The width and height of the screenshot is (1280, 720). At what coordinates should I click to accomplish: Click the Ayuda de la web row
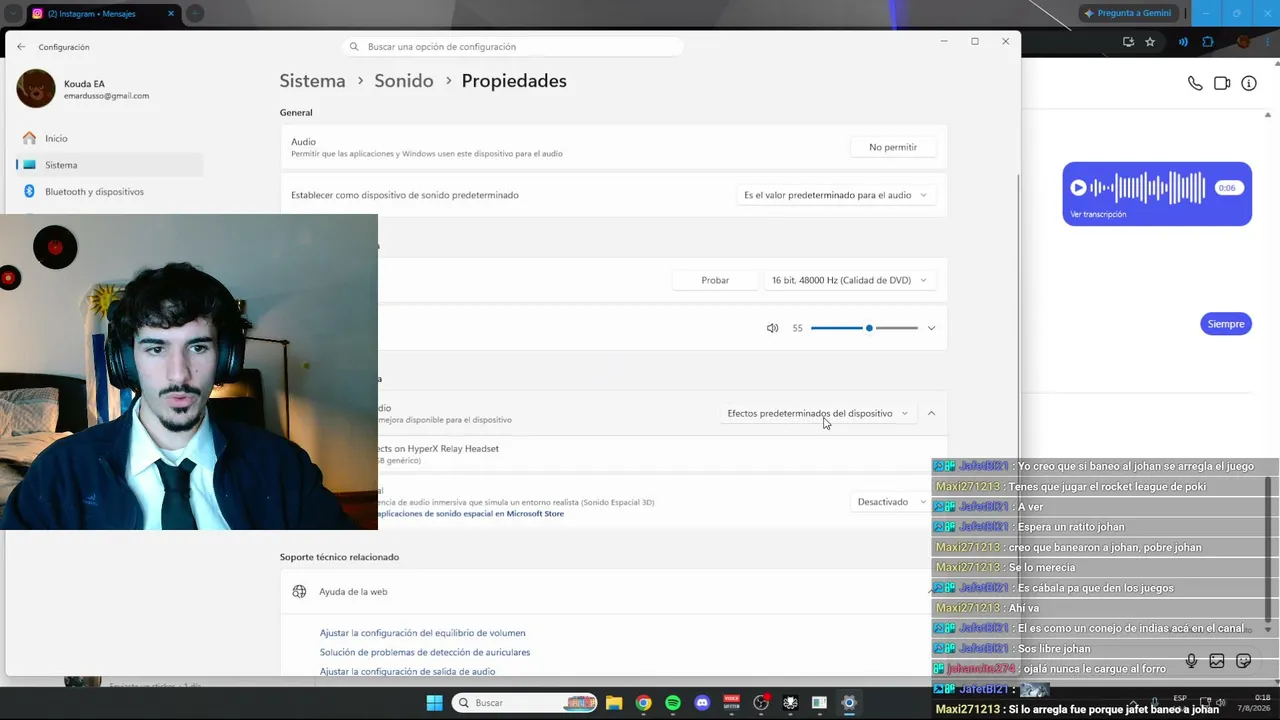613,592
